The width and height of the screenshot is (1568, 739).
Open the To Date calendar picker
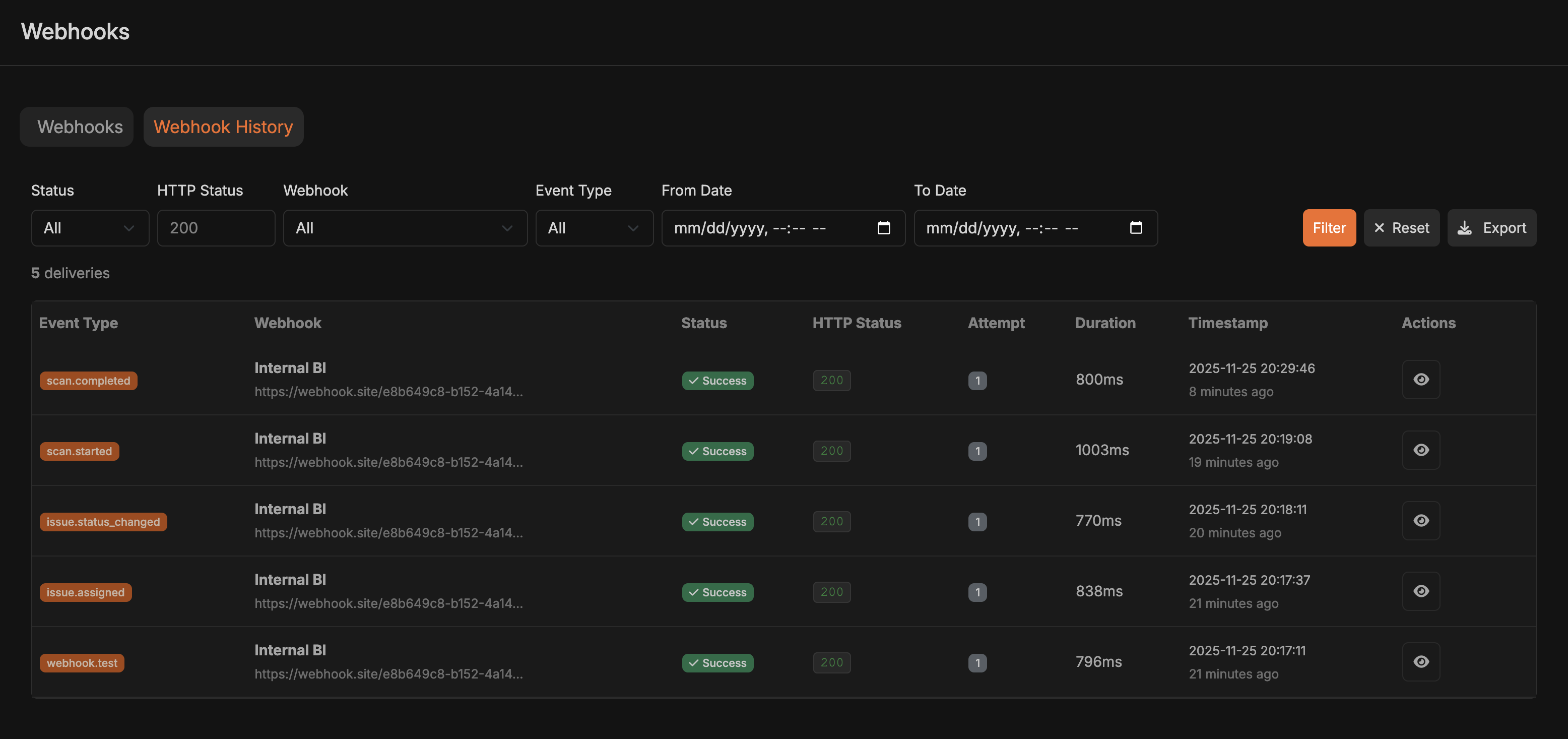coord(1136,228)
